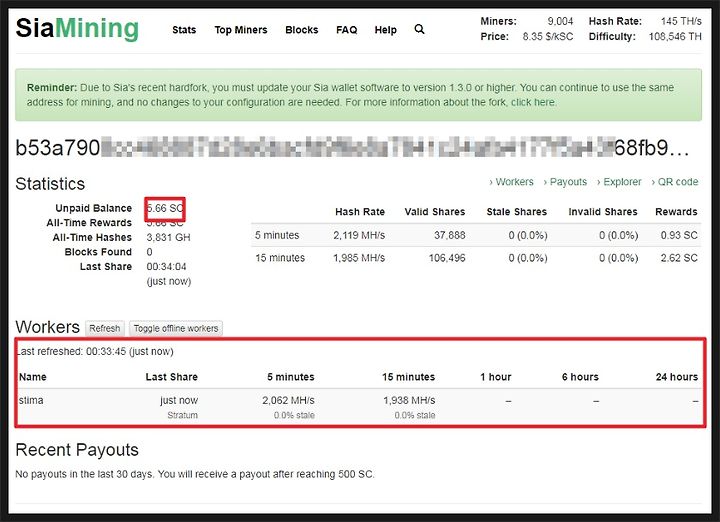The image size is (720, 522).
Task: Open the Top Miners page
Action: 241,30
